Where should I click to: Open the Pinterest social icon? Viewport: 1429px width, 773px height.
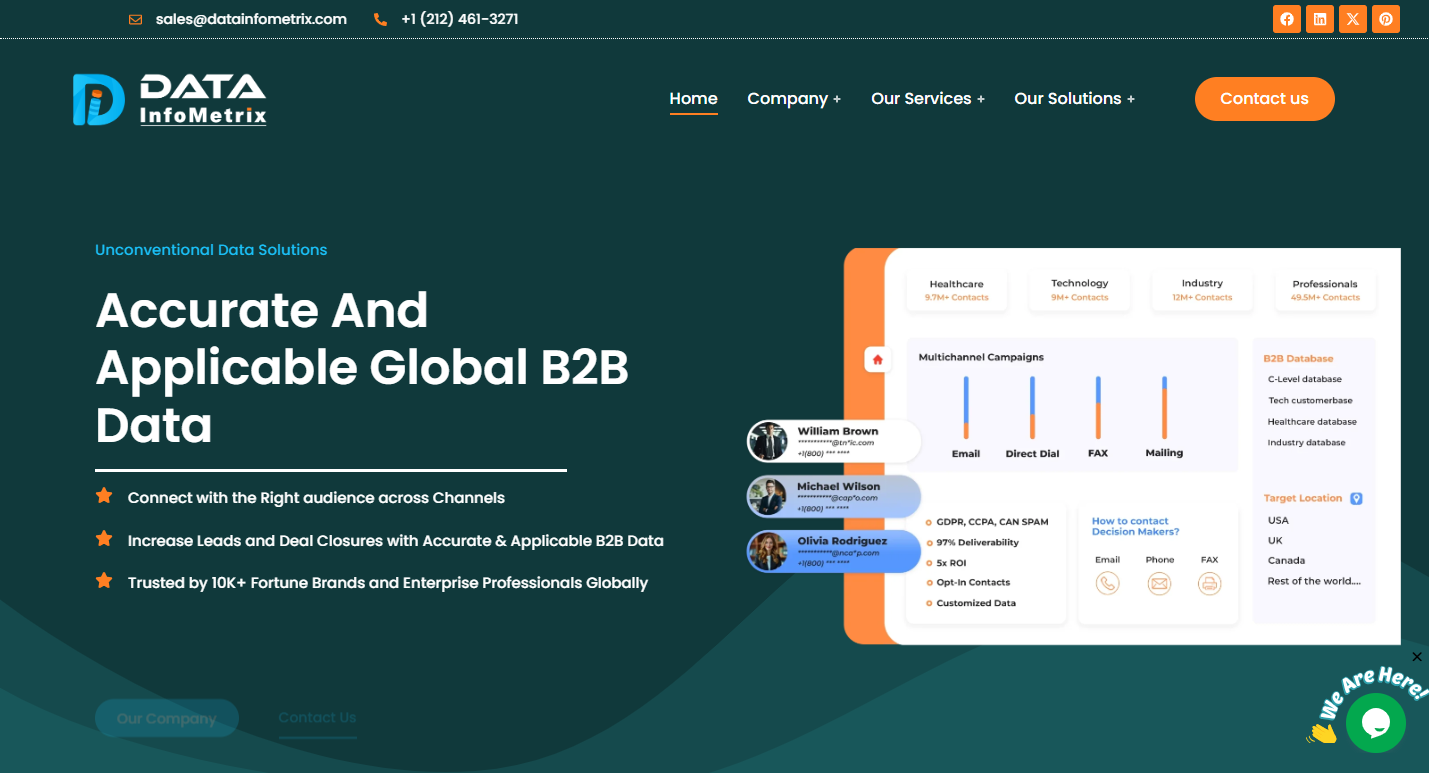1386,19
